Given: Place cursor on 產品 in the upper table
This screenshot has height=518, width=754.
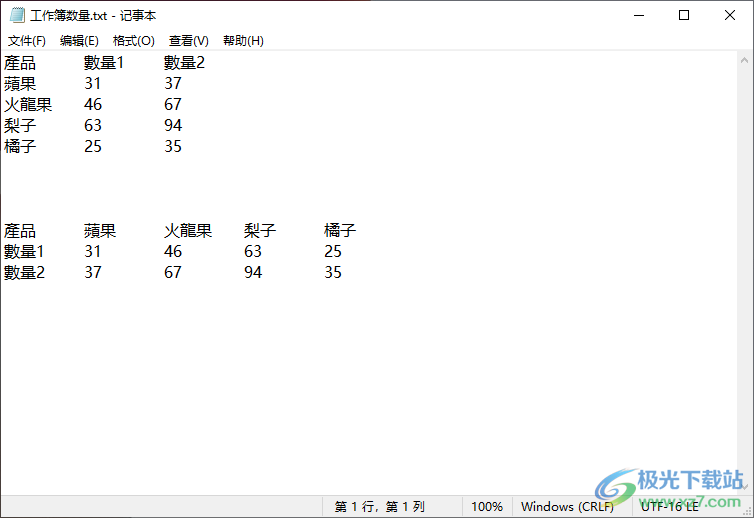Looking at the screenshot, I should point(20,63).
